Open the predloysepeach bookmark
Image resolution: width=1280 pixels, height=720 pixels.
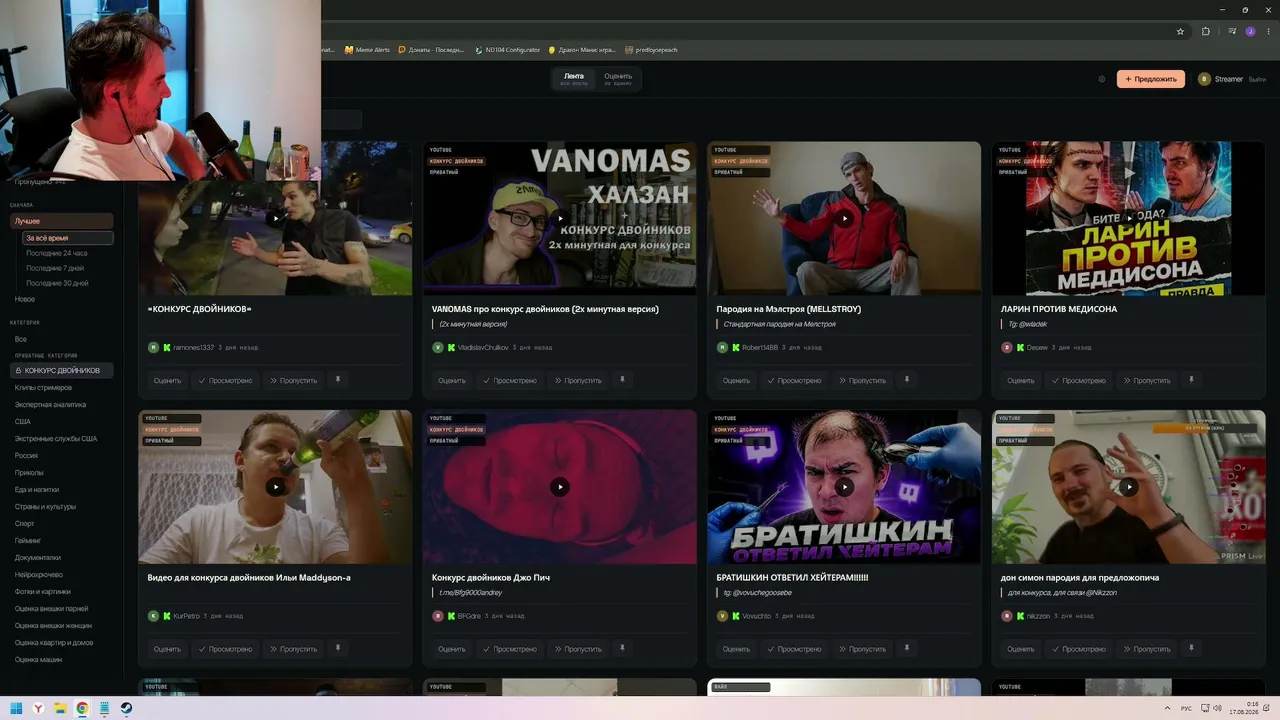[651, 50]
